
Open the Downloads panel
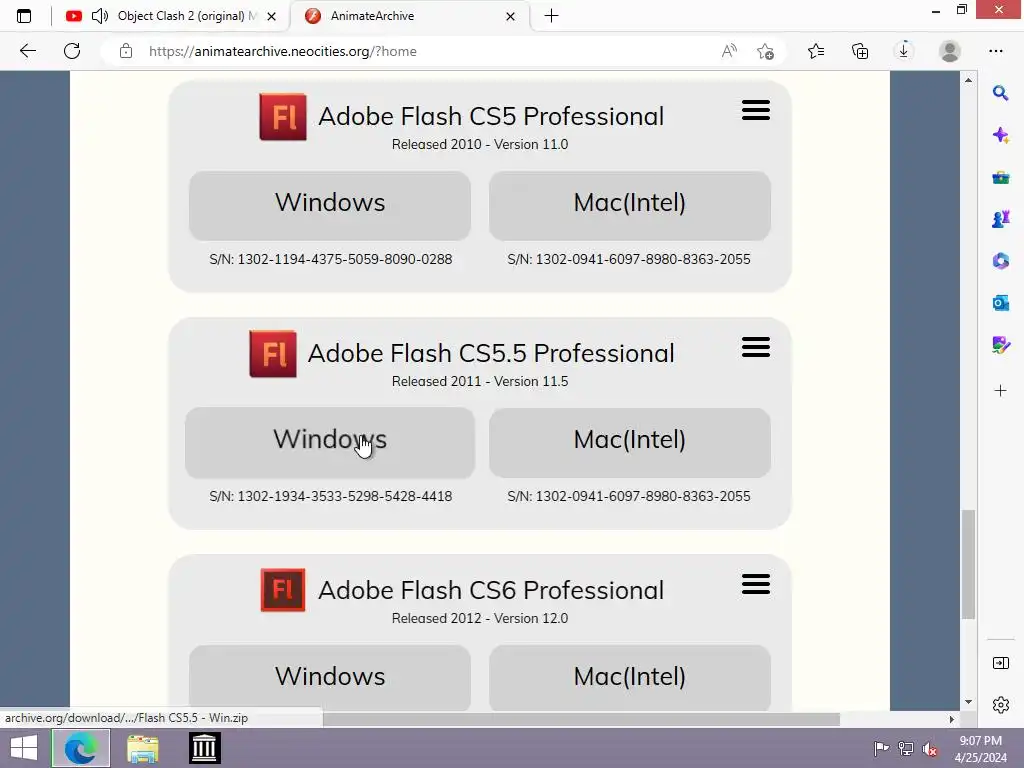904,51
